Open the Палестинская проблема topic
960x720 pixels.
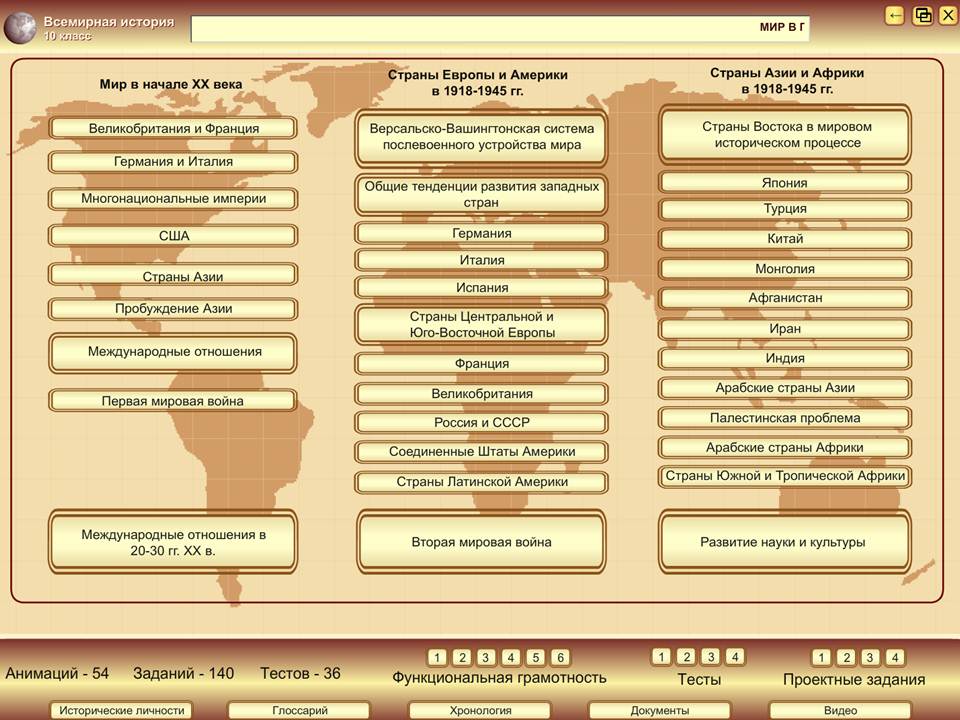point(786,418)
